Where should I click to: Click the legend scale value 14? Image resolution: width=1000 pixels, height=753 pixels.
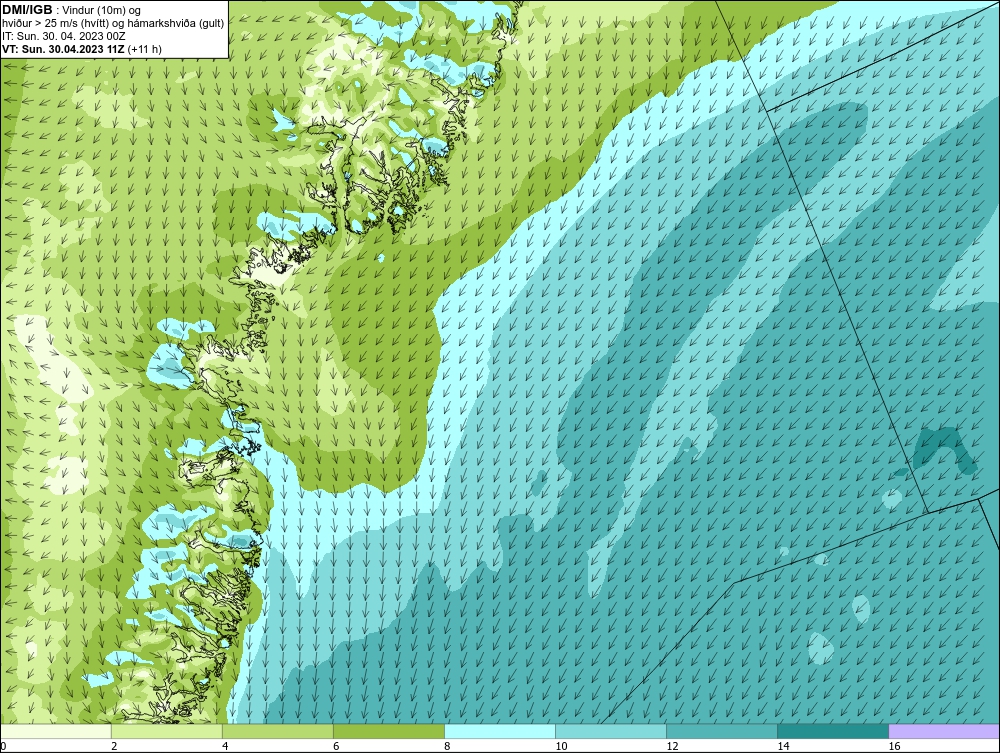click(783, 746)
